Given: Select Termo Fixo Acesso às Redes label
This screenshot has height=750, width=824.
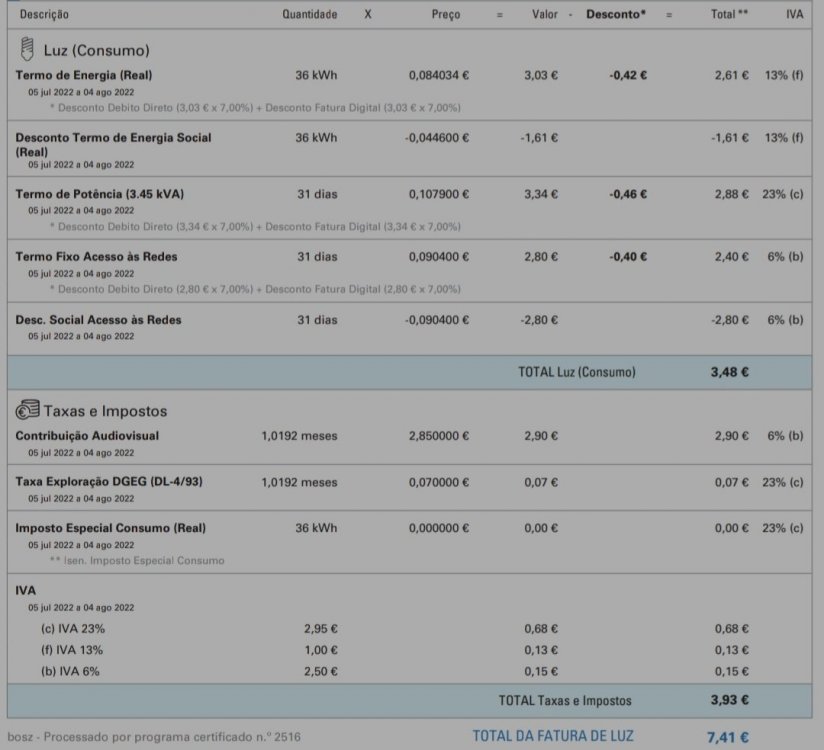Looking at the screenshot, I should pyautogui.click(x=96, y=256).
